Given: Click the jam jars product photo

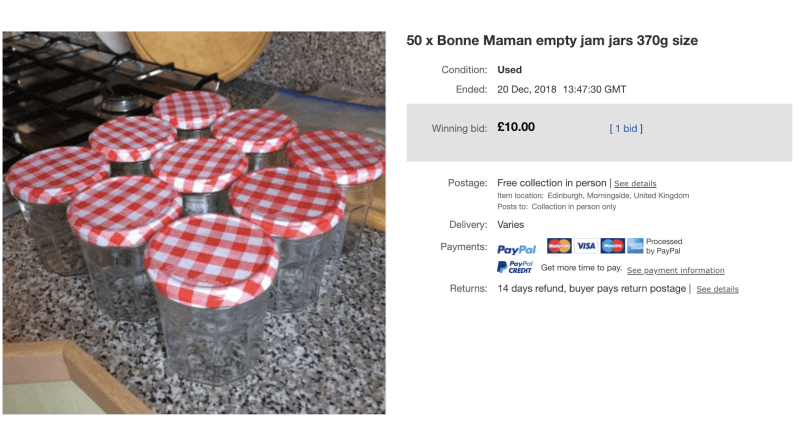Looking at the screenshot, I should pyautogui.click(x=194, y=222).
